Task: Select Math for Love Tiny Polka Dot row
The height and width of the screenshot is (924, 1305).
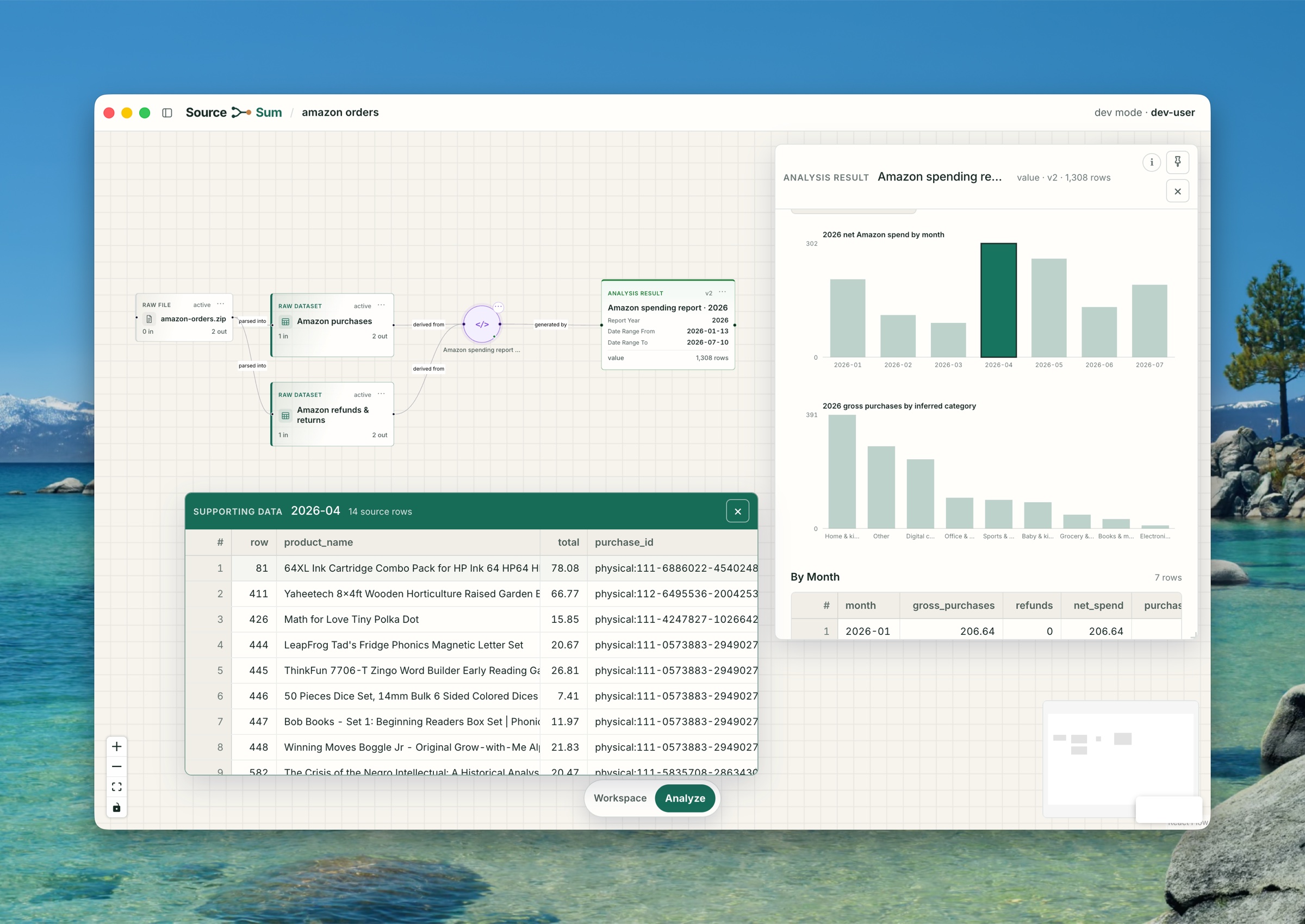Action: point(471,620)
